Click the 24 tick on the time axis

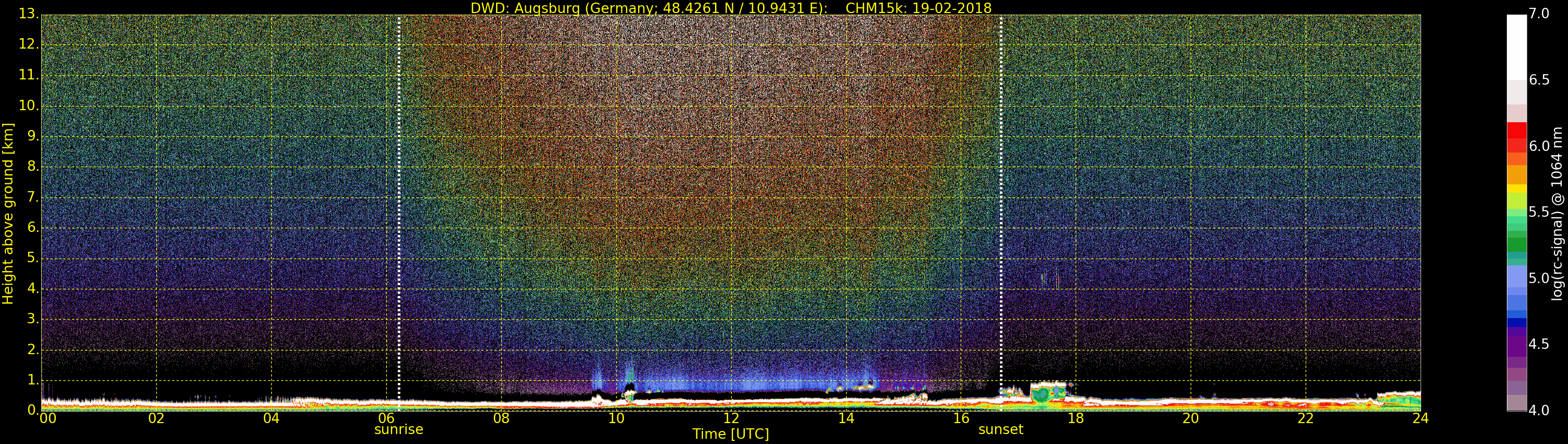1420,418
